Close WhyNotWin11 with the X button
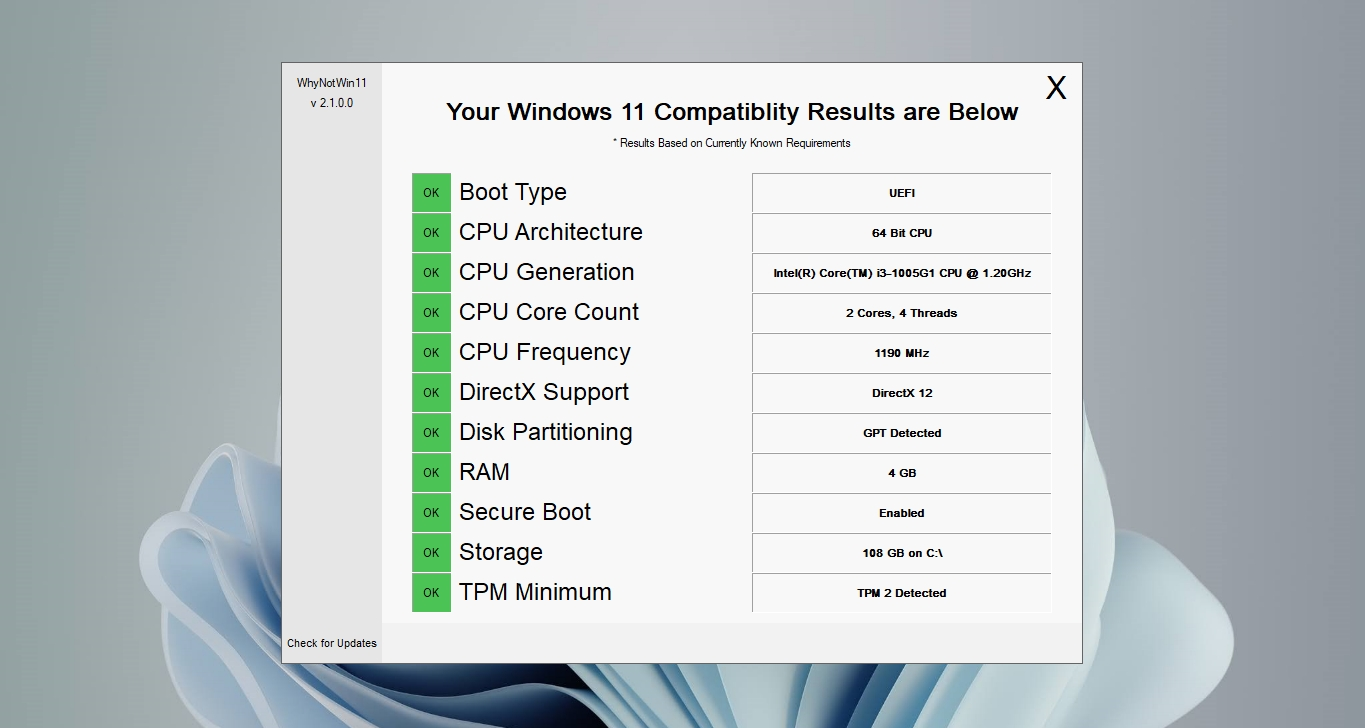 (1056, 88)
